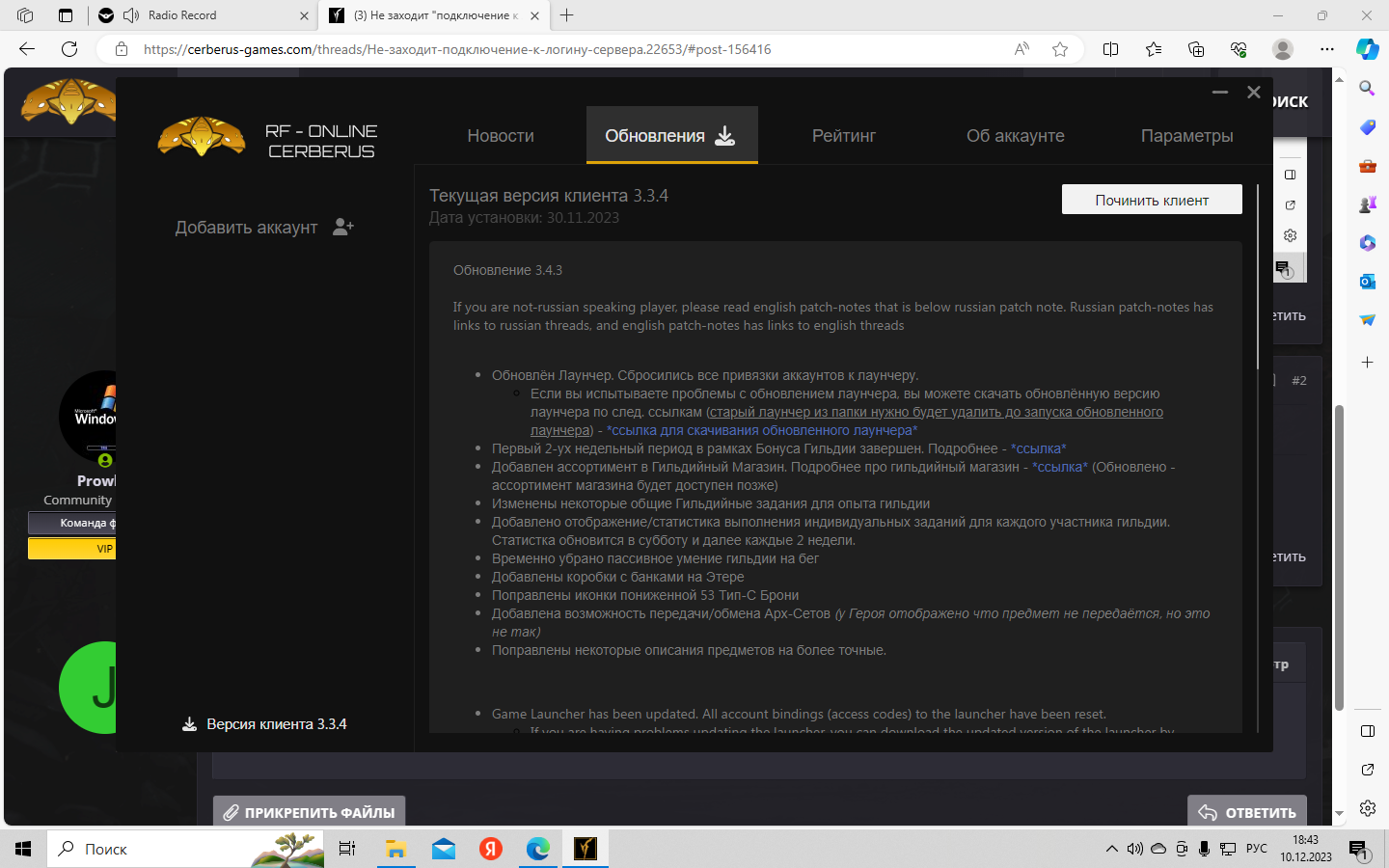Open Edge sidebar settings gear at the bottom
The width and height of the screenshot is (1389, 868).
1368,808
